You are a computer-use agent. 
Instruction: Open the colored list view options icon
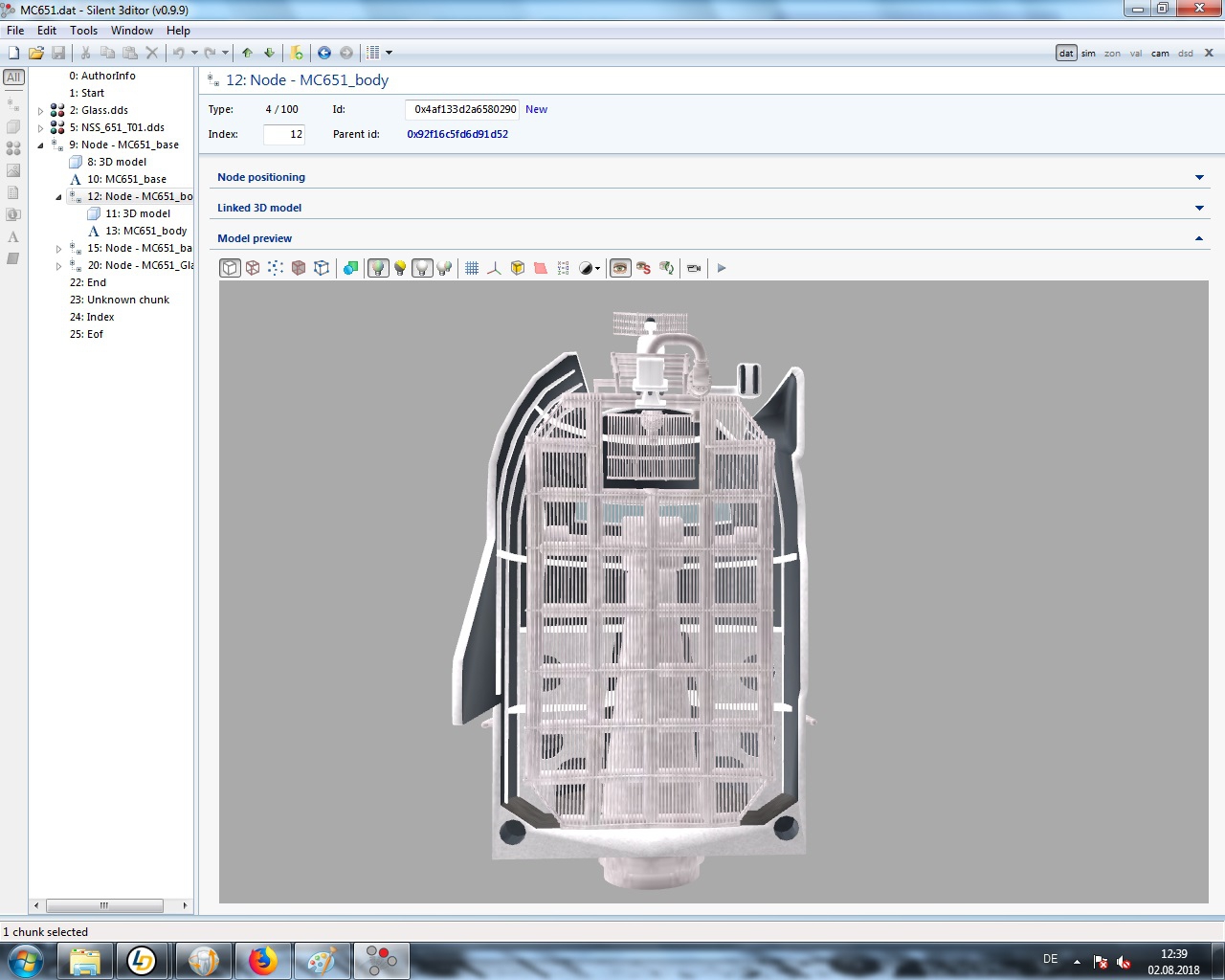[373, 53]
